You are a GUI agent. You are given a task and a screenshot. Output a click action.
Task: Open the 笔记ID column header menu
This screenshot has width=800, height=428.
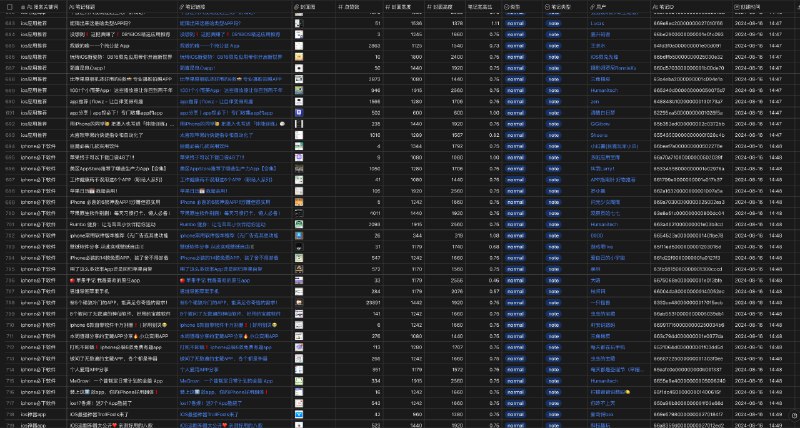point(691,7)
